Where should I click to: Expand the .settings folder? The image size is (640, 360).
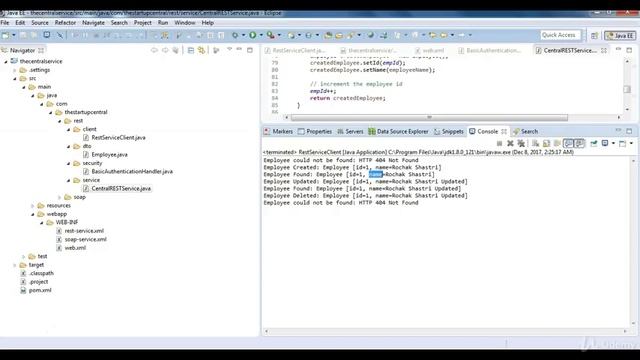pyautogui.click(x=15, y=70)
